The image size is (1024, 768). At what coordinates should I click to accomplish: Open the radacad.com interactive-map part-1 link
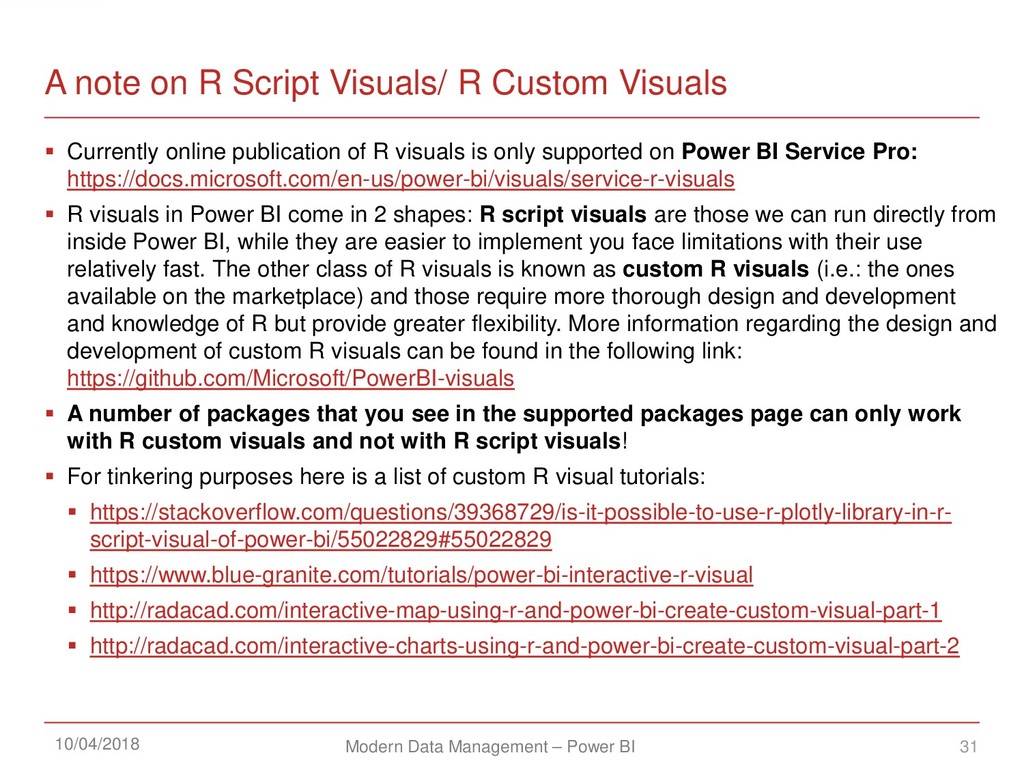point(515,610)
